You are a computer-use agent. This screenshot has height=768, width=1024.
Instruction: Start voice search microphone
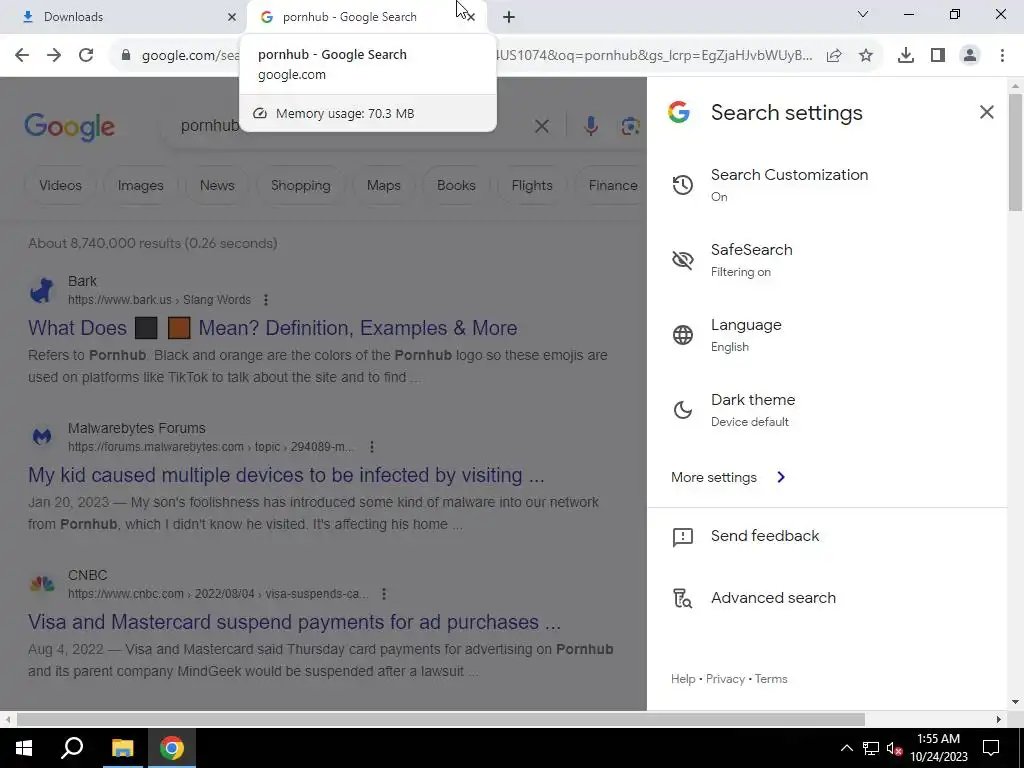[x=590, y=126]
